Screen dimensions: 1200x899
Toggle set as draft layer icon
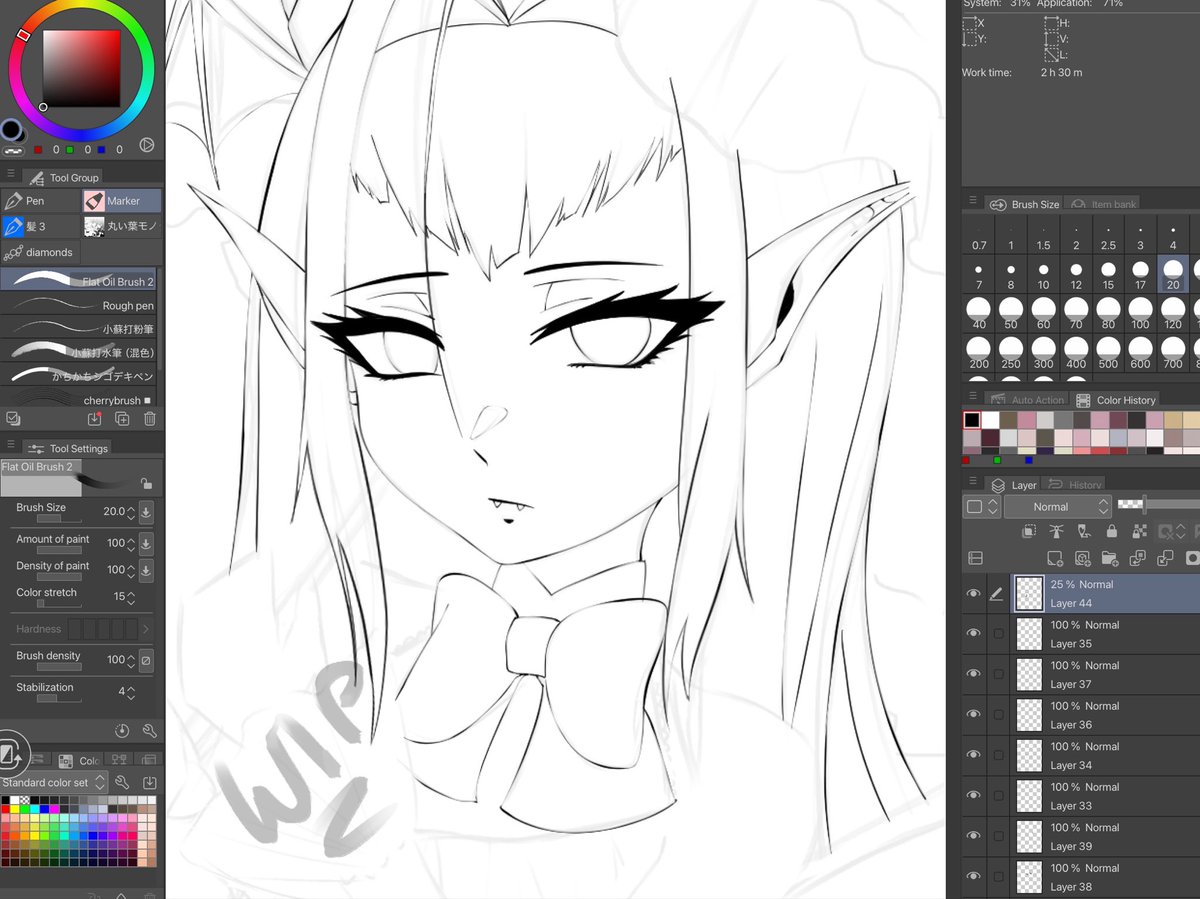1084,531
